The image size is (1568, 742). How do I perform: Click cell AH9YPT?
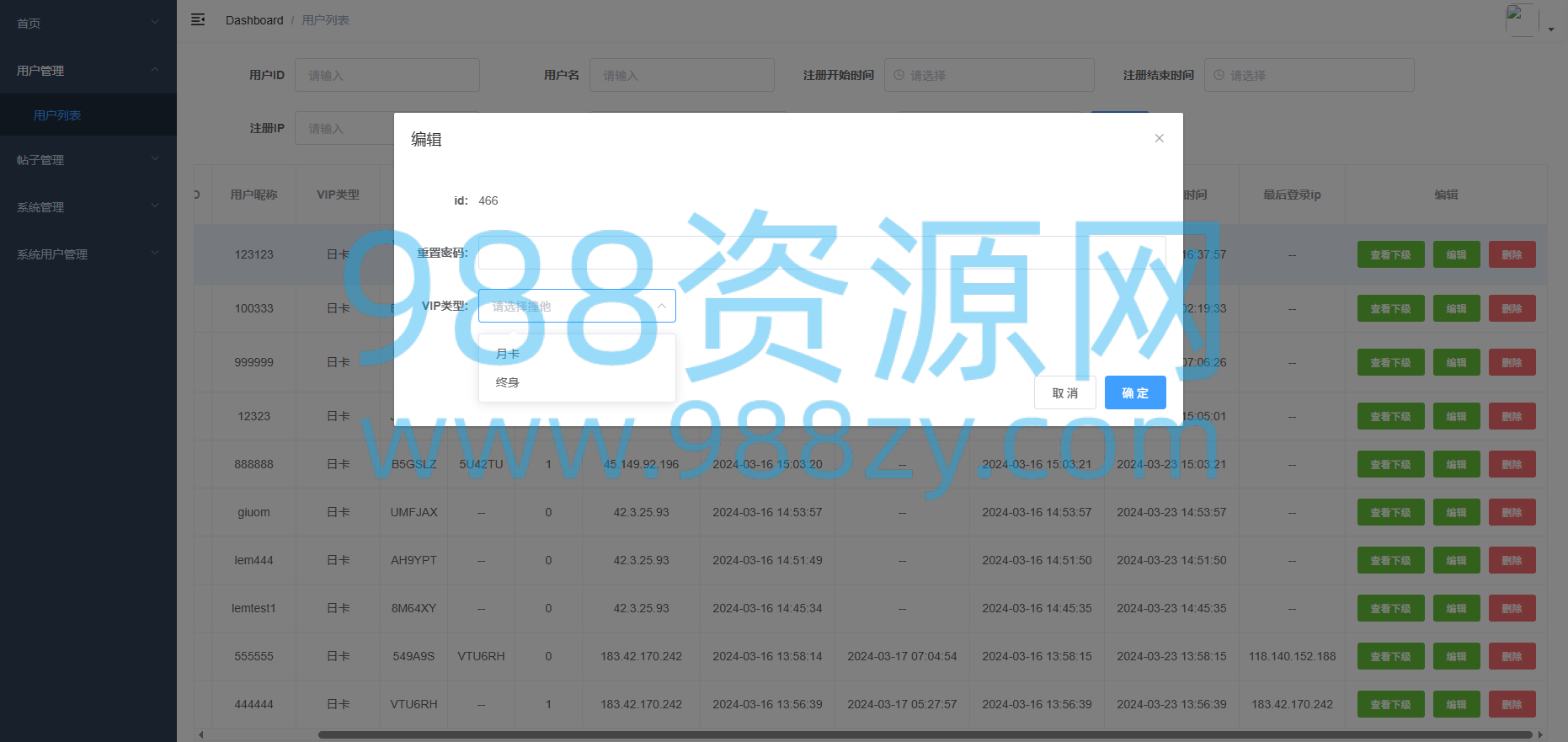click(413, 560)
